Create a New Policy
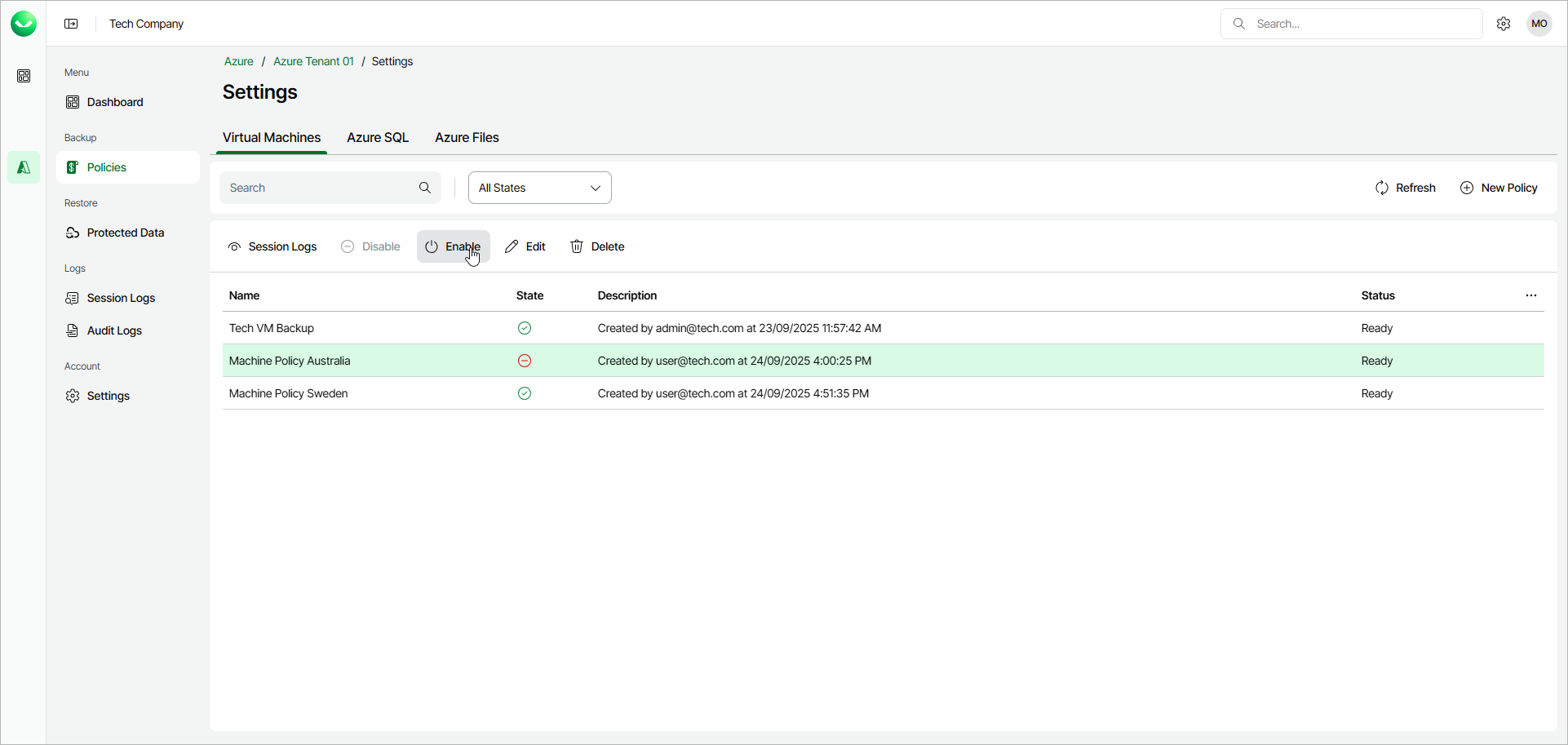 (x=1499, y=187)
